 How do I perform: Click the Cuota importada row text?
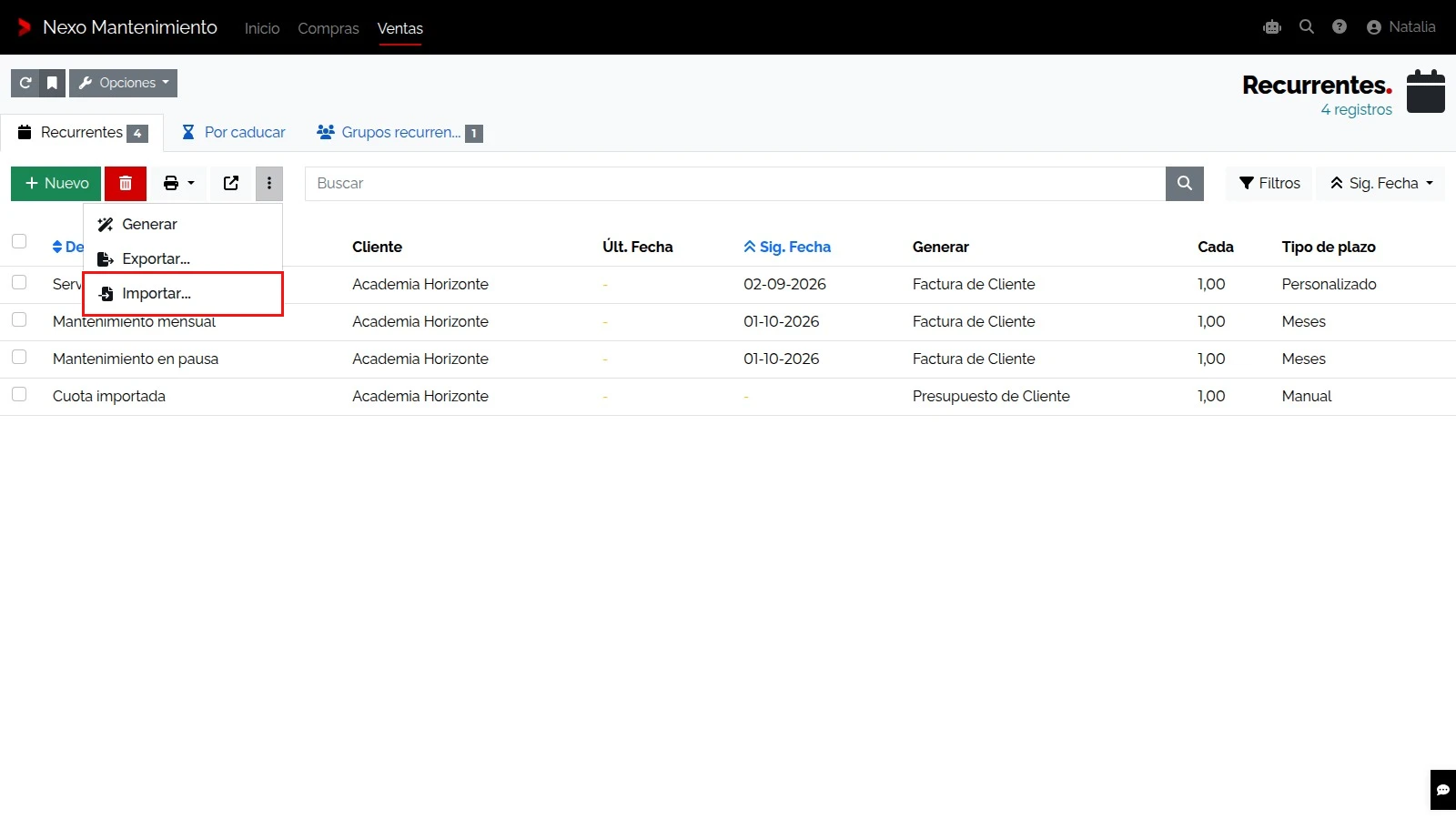(109, 396)
